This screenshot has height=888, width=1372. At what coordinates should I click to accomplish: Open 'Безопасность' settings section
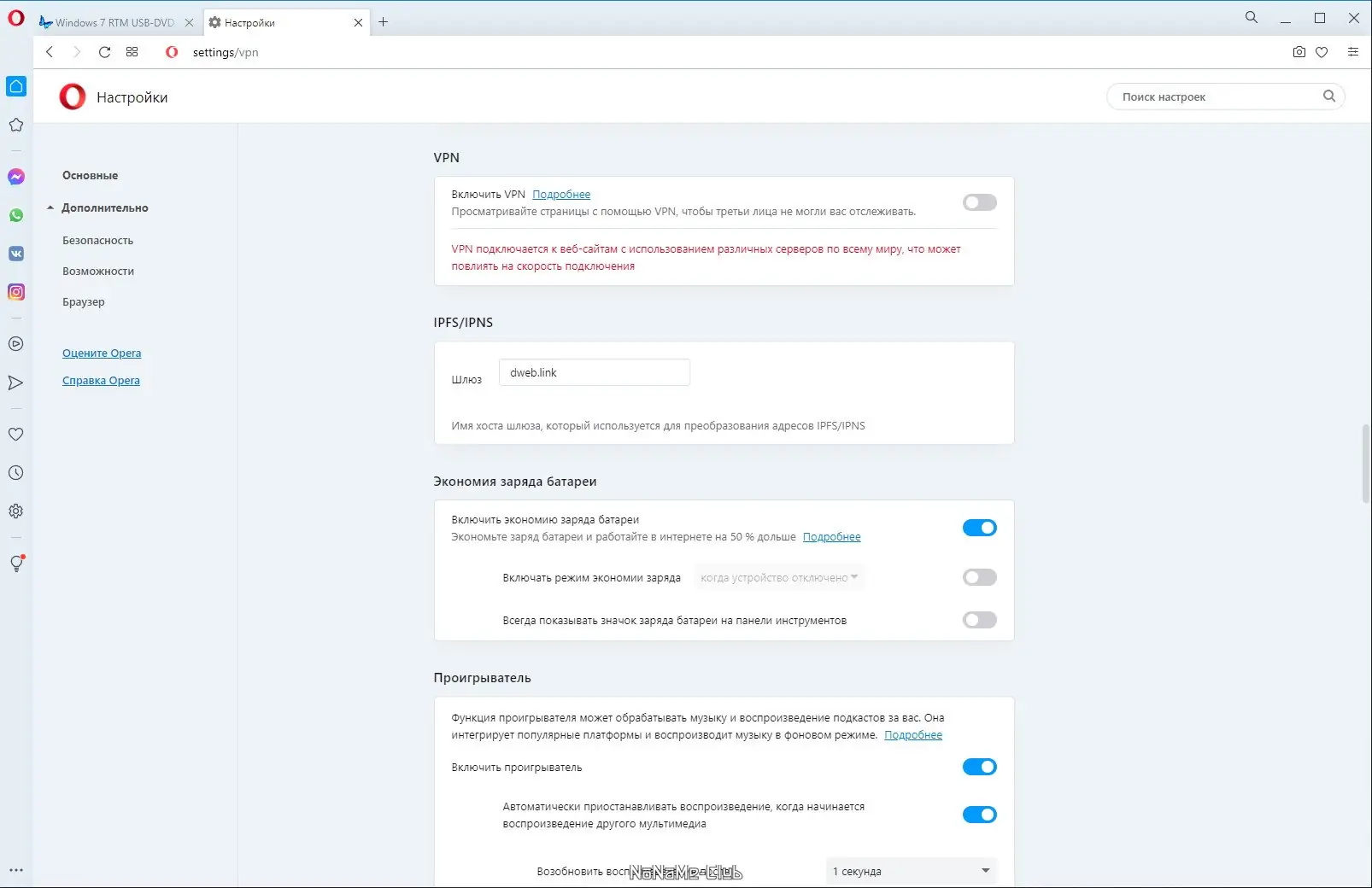click(97, 240)
